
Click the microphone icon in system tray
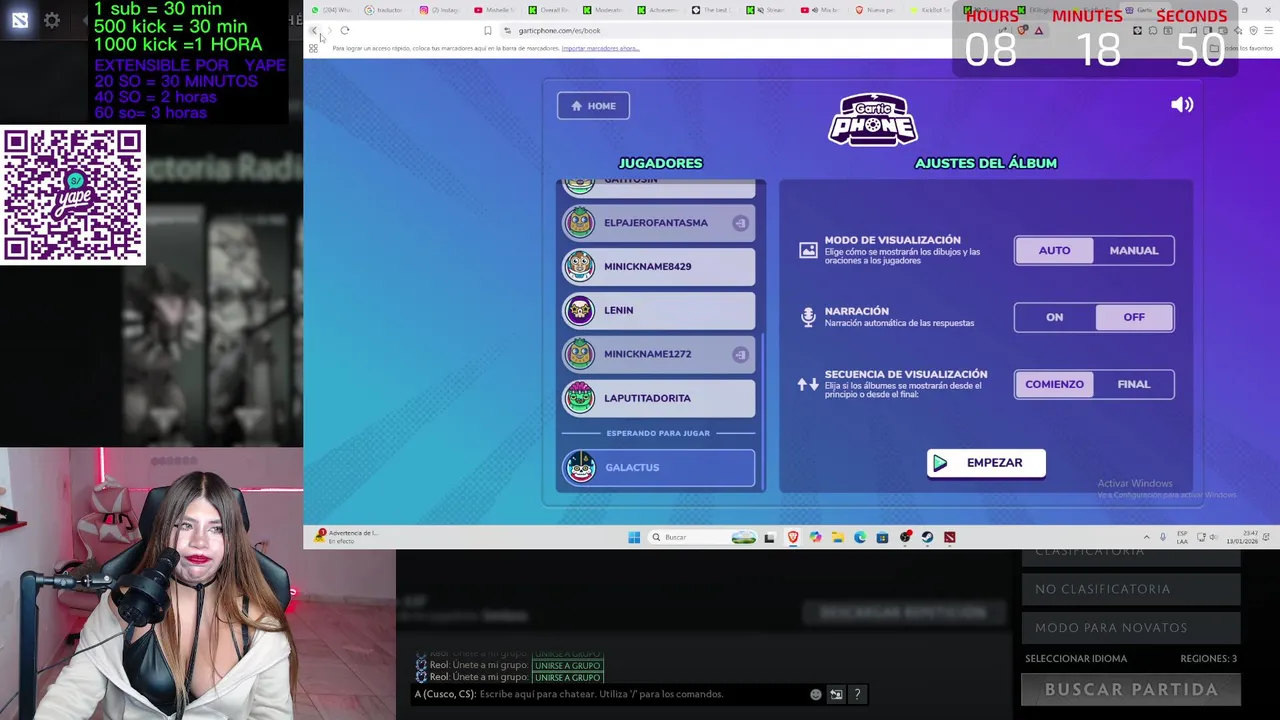1162,538
